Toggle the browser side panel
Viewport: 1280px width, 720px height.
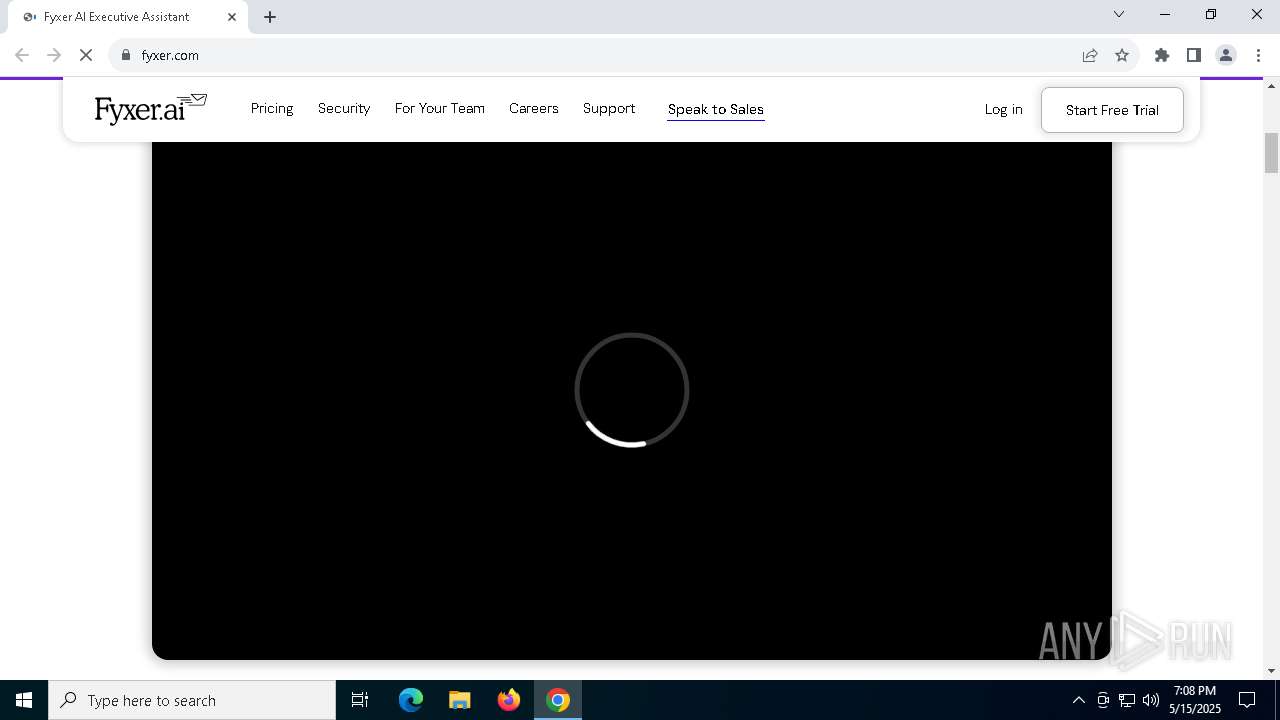point(1194,56)
